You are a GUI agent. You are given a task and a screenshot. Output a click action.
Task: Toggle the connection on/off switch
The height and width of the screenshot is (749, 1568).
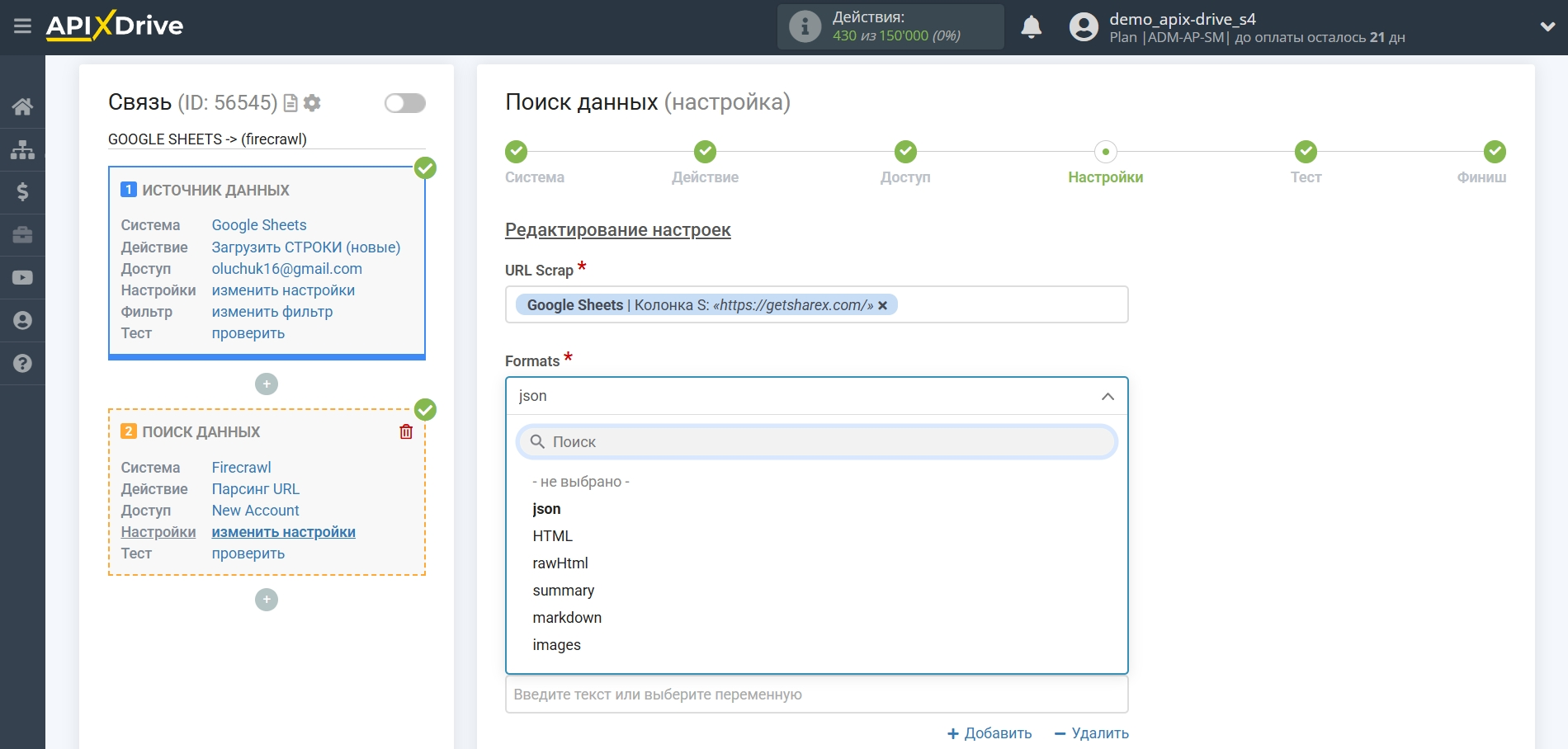pos(404,103)
